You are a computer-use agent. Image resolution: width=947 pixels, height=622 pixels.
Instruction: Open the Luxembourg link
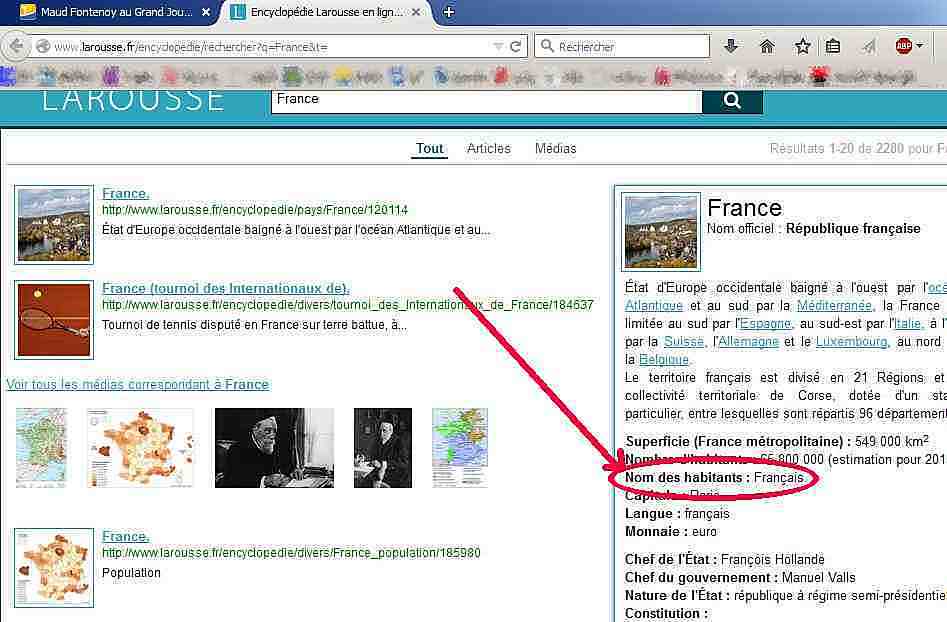852,342
